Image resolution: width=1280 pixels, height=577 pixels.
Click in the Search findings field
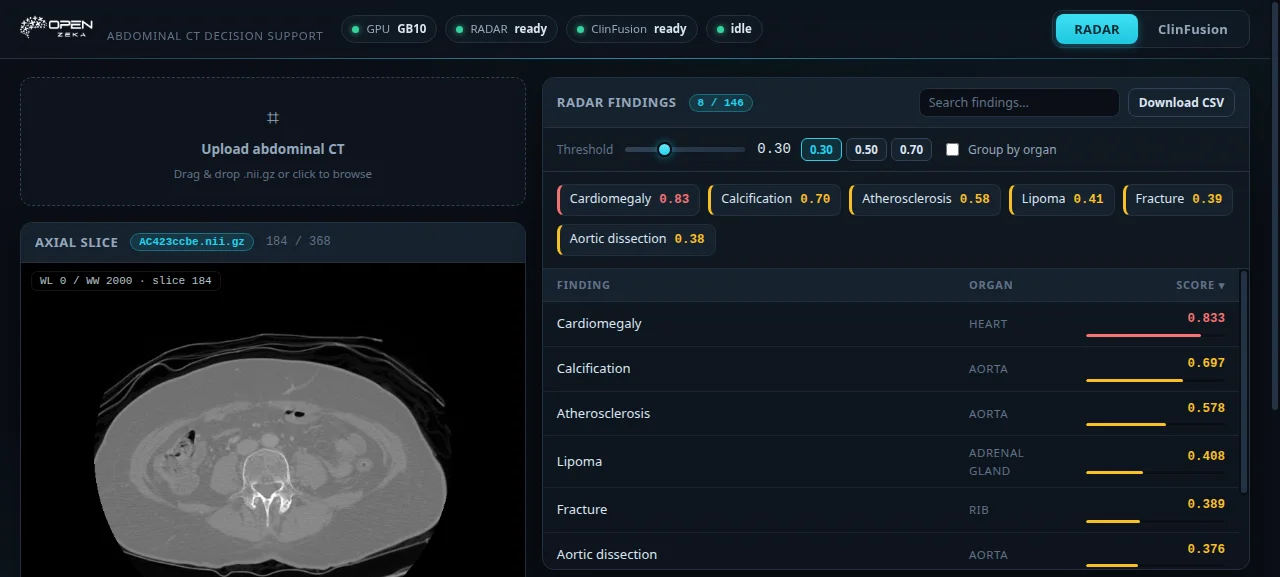(x=1019, y=102)
